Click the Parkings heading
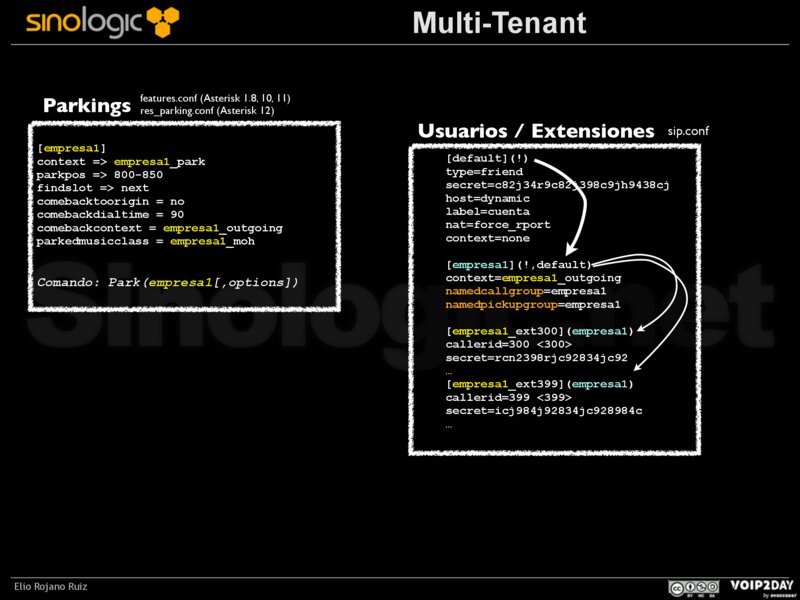Image resolution: width=800 pixels, height=600 pixels. [x=87, y=106]
